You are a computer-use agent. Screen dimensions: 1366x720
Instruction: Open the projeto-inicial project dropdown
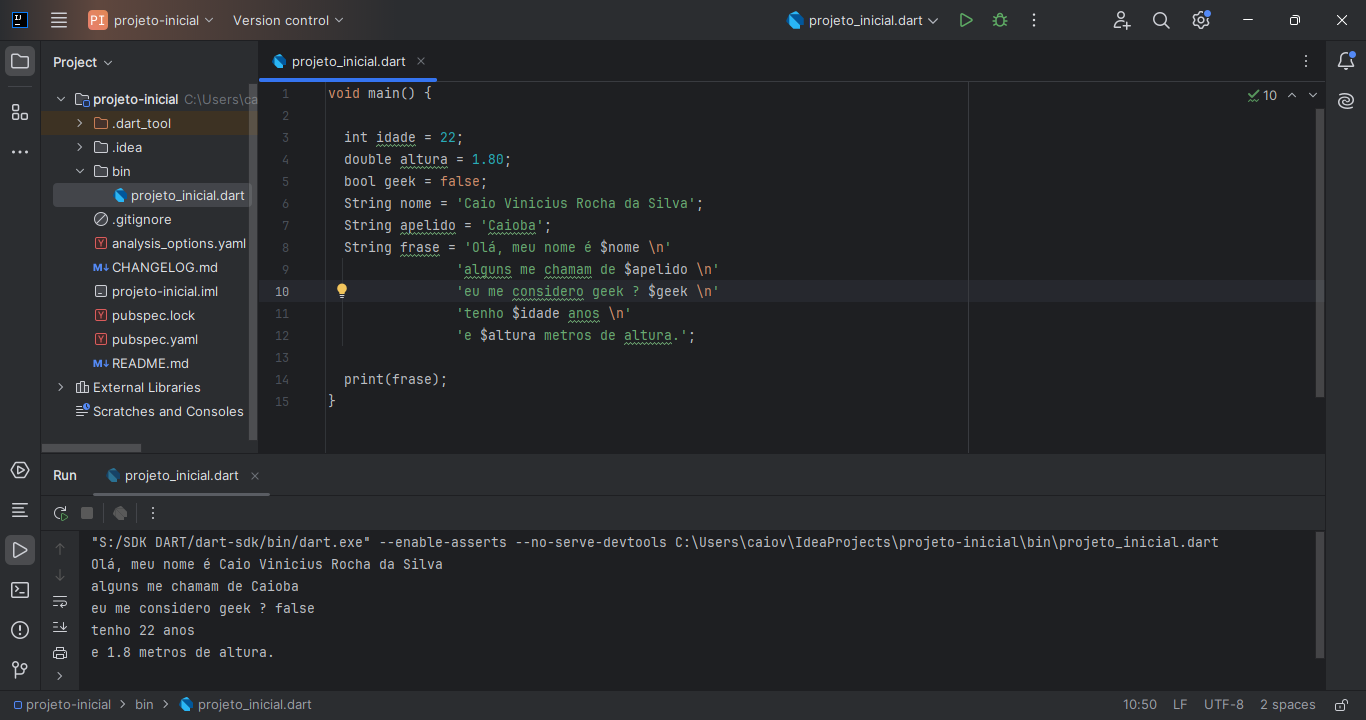tap(151, 20)
